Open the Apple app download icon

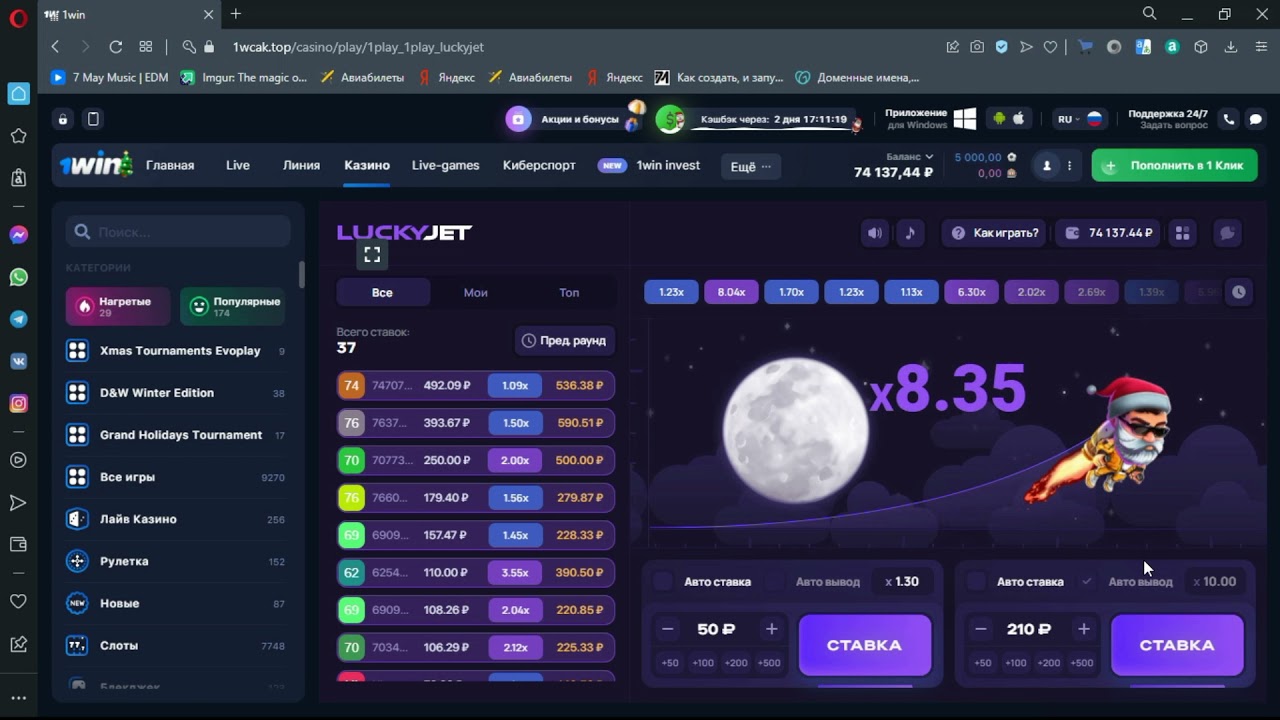[x=1019, y=119]
